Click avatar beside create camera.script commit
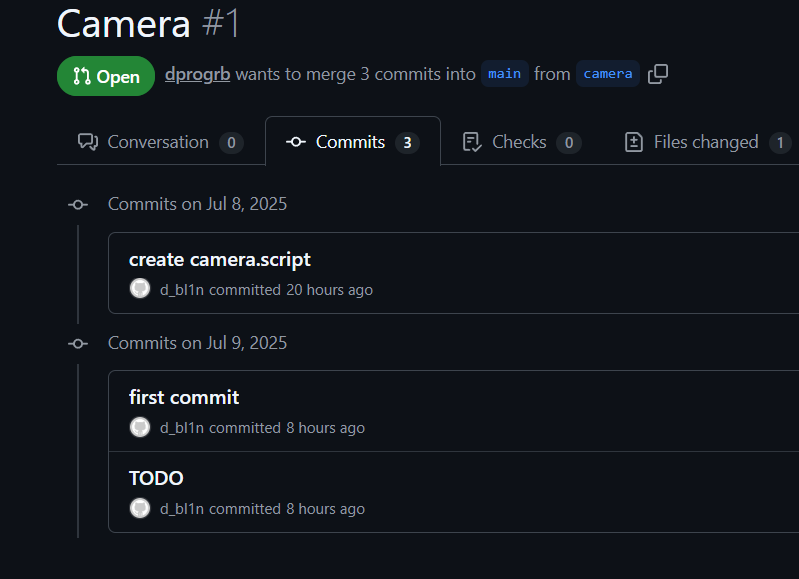799x579 pixels. point(140,289)
